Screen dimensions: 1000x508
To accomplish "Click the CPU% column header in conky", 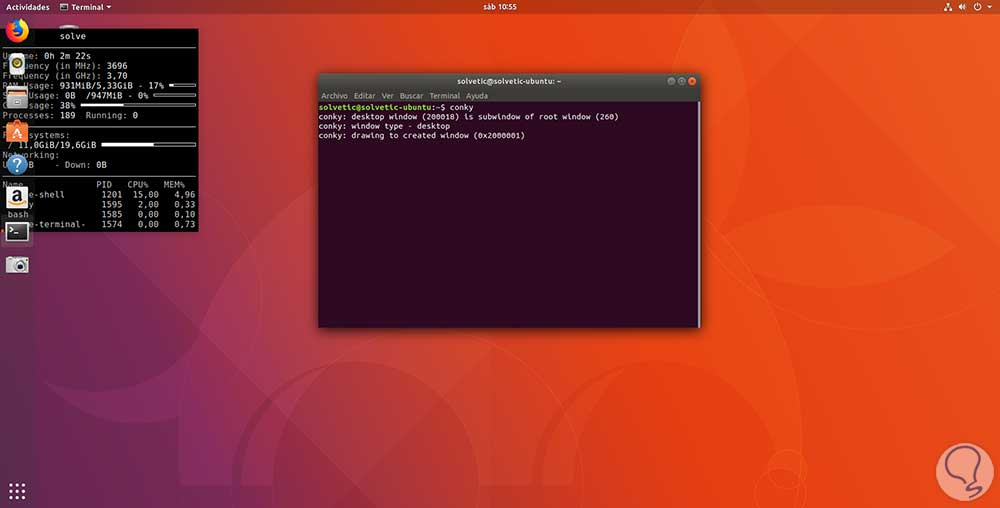I will click(138, 185).
